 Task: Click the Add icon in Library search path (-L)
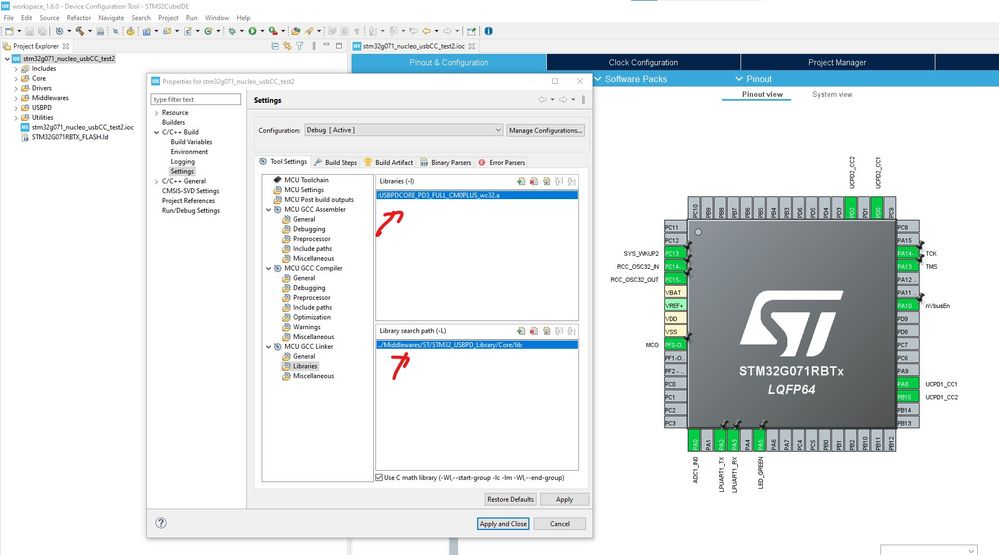click(x=521, y=331)
